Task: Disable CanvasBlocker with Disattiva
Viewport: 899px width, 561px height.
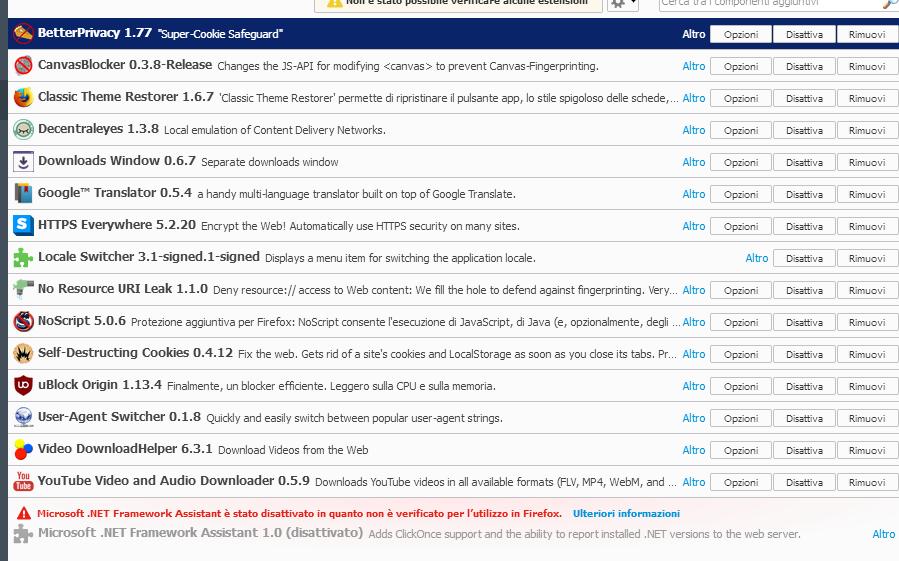Action: (804, 67)
